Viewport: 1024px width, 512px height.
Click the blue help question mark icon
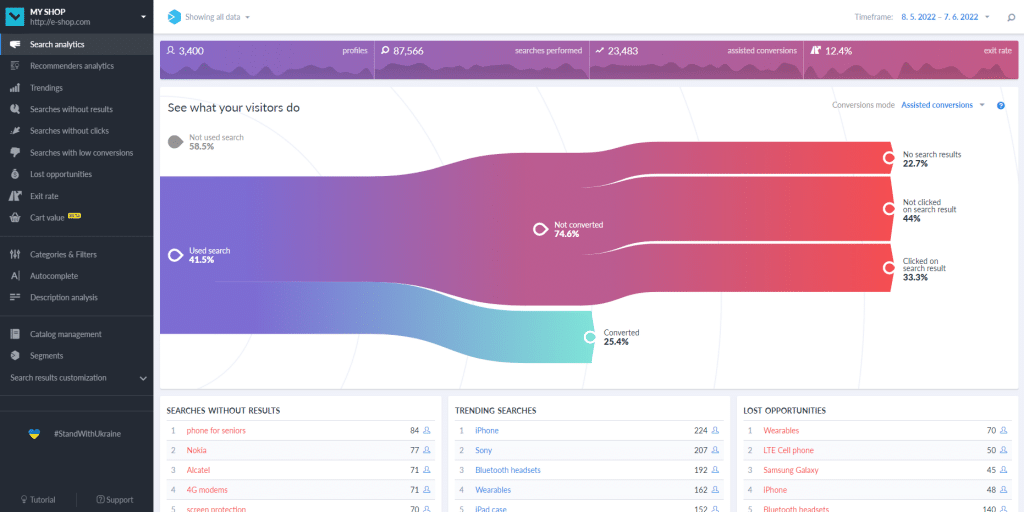coord(1000,105)
